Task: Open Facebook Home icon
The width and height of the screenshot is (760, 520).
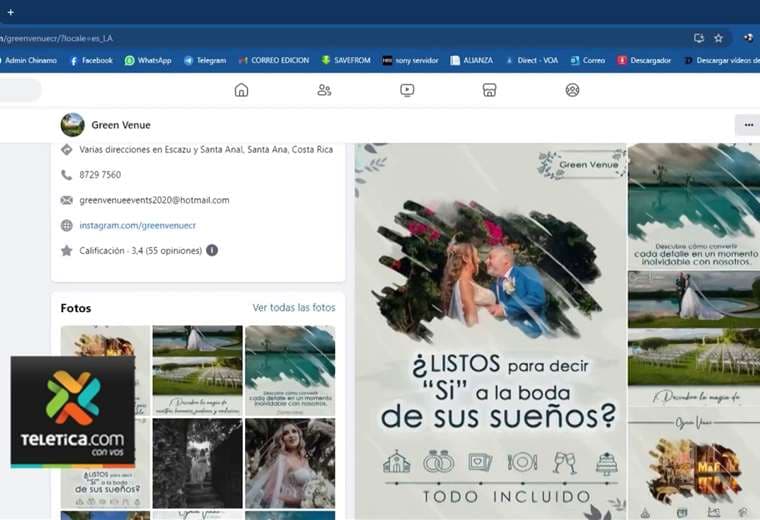Action: pos(241,90)
